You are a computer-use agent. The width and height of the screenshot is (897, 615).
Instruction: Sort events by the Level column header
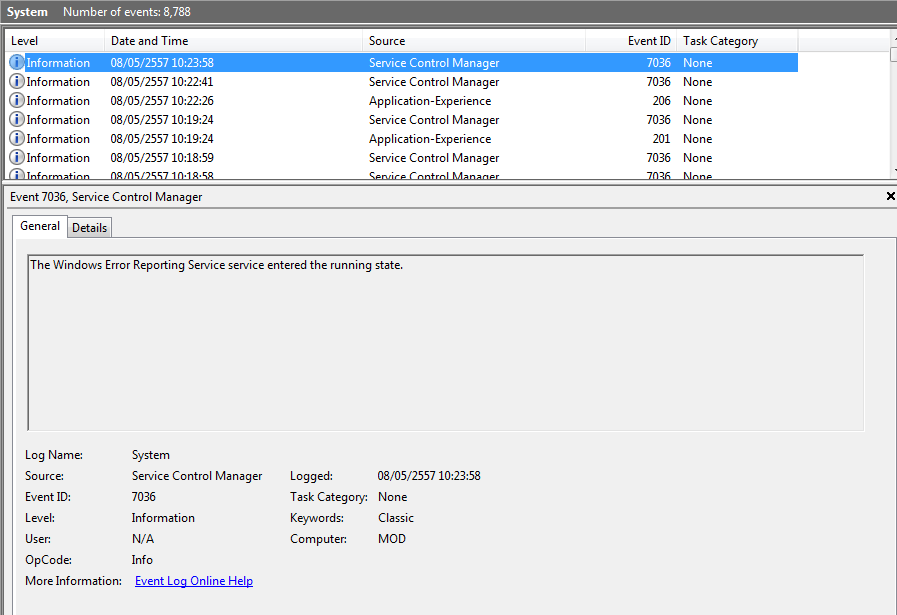coord(55,41)
